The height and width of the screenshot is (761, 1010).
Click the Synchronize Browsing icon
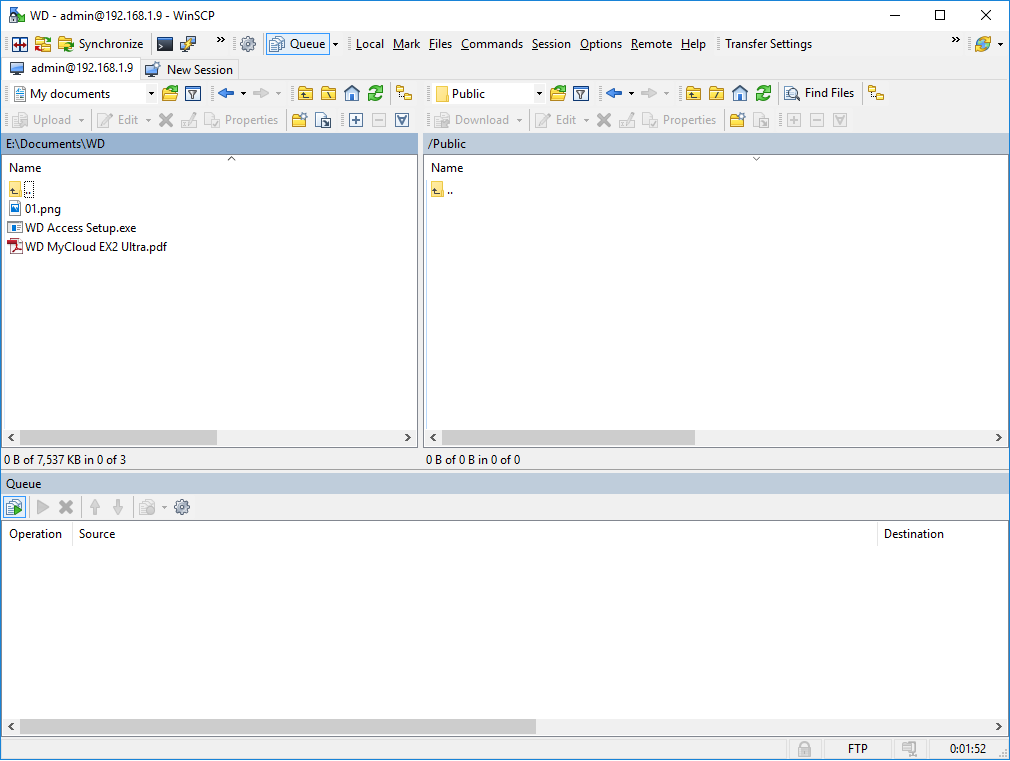tap(43, 44)
